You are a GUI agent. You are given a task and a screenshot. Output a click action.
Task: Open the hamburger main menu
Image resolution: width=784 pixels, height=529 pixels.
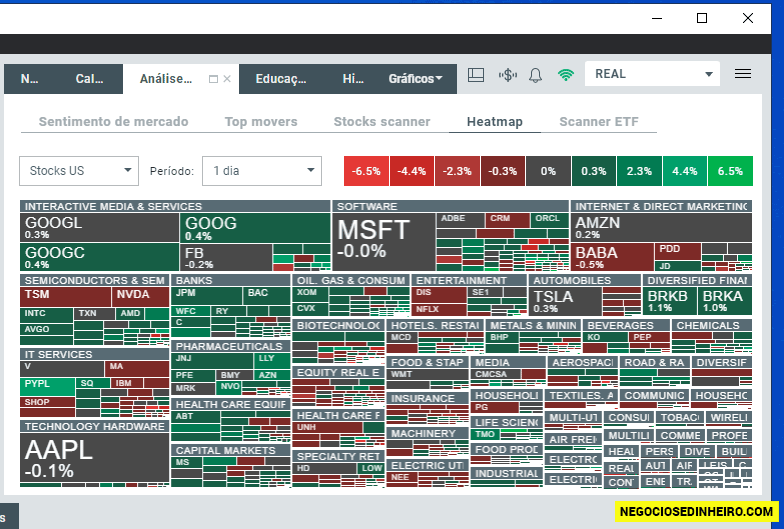[743, 74]
